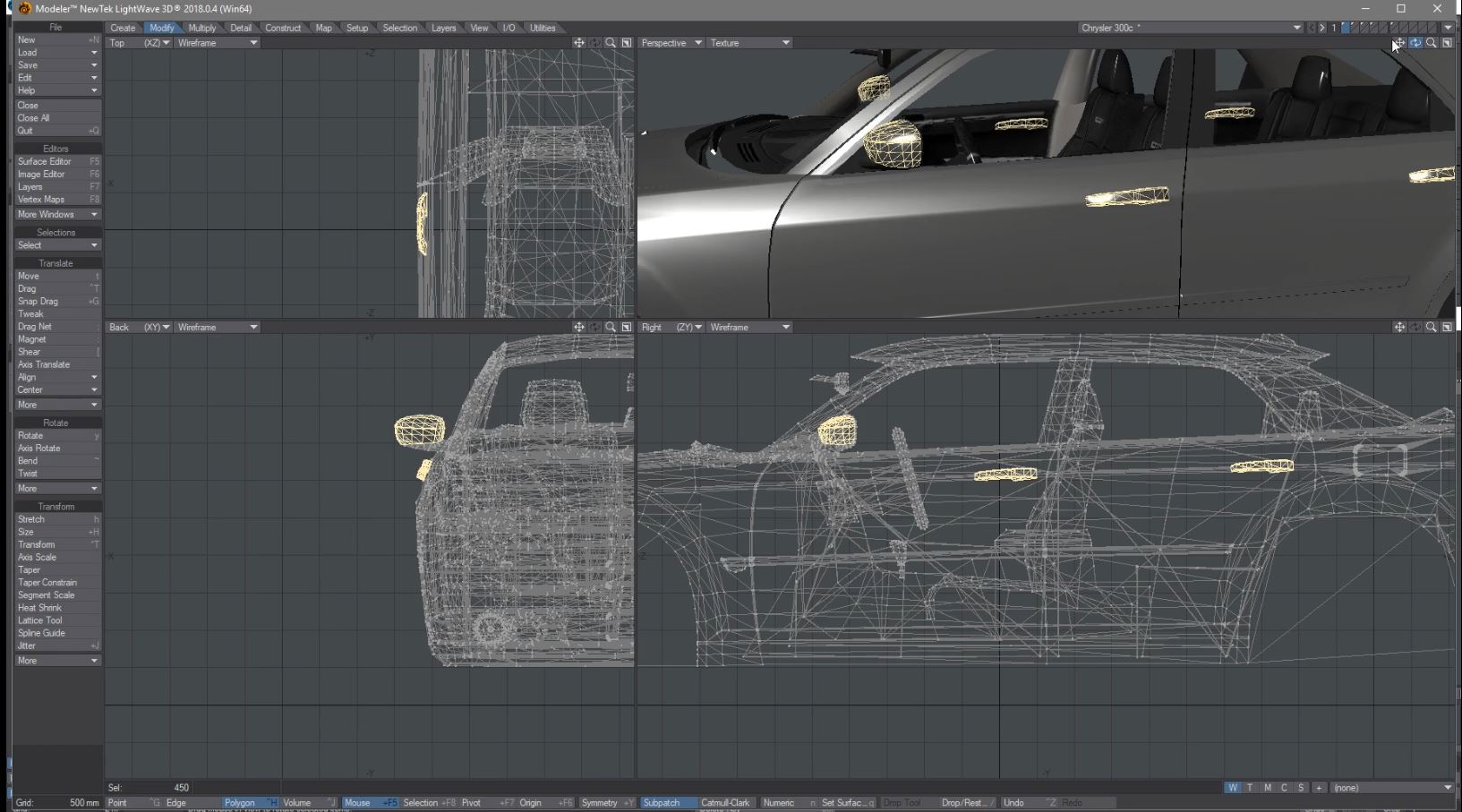
Task: Maximize the Top viewport with its expand icon
Action: 627,43
